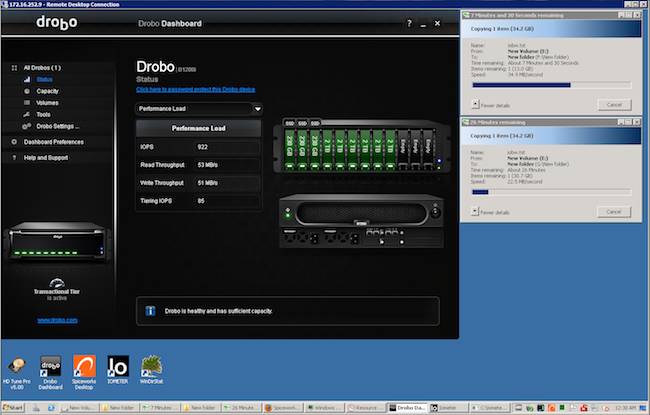The image size is (650, 415).
Task: Click the Transactional Tier gauge icon
Action: [57, 283]
